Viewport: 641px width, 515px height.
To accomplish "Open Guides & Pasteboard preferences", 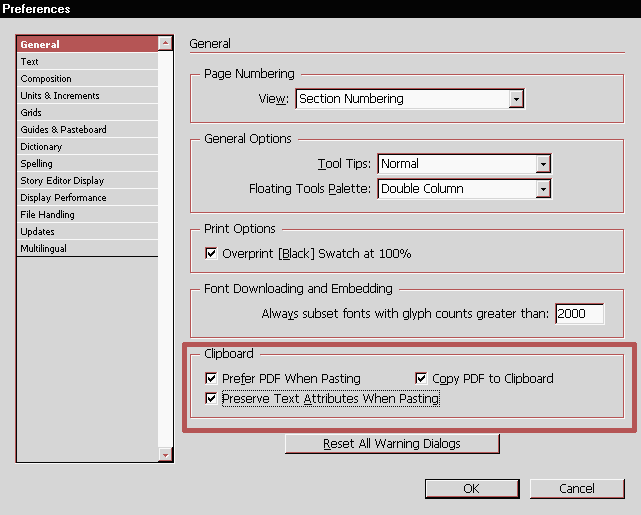I will (87, 130).
